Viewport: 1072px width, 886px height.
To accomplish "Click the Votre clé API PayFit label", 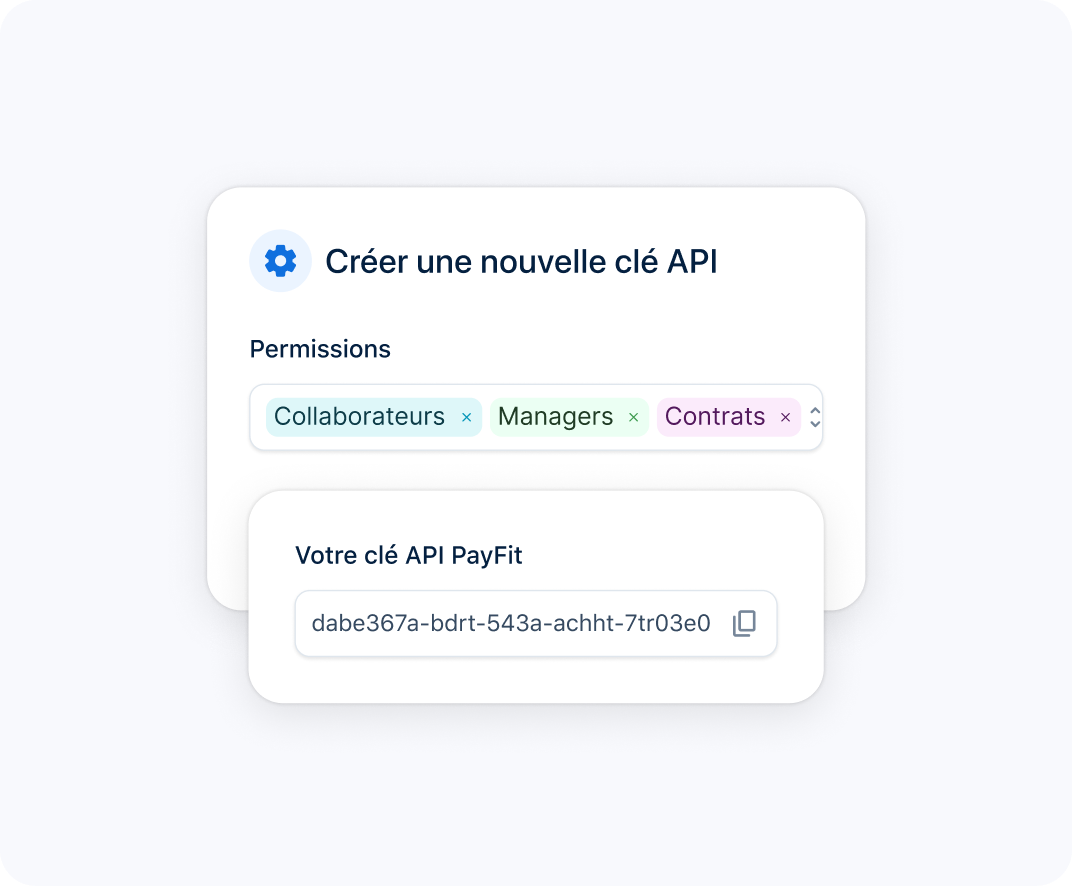I will point(409,555).
